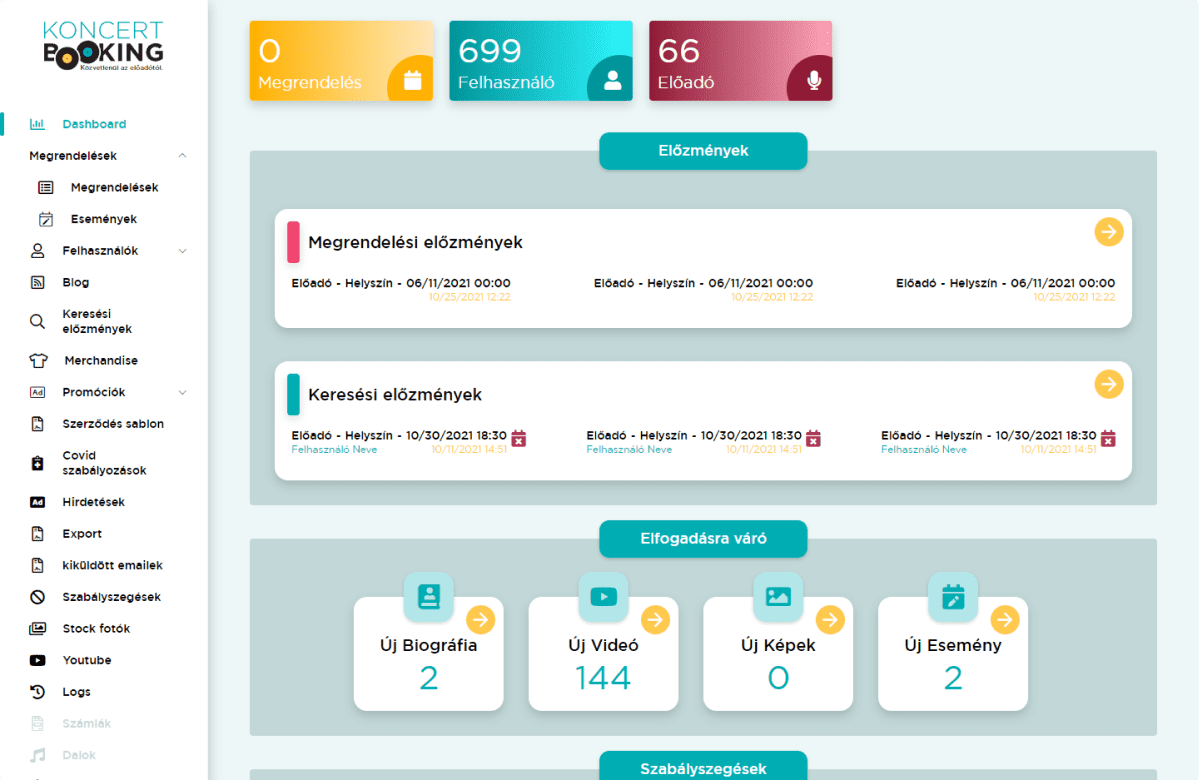Open Megrendelési előzmények via arrow icon
Image resolution: width=1199 pixels, height=780 pixels.
pyautogui.click(x=1108, y=232)
